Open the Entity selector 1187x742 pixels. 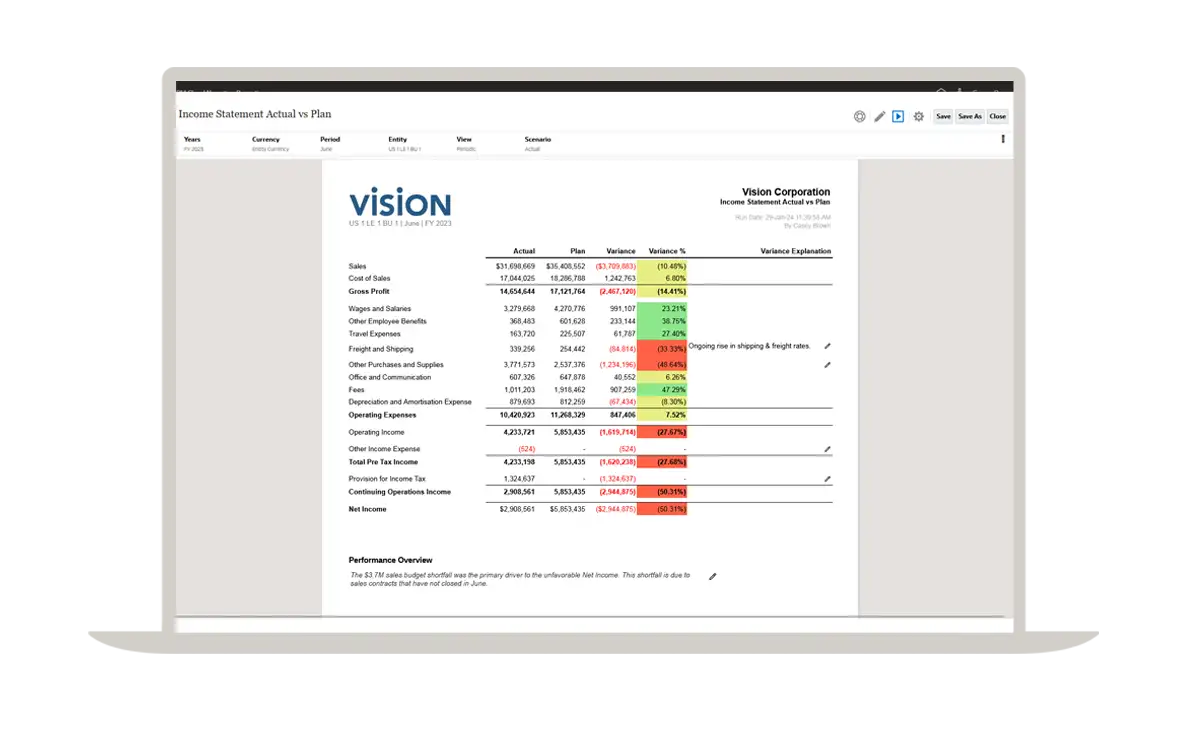pos(404,149)
